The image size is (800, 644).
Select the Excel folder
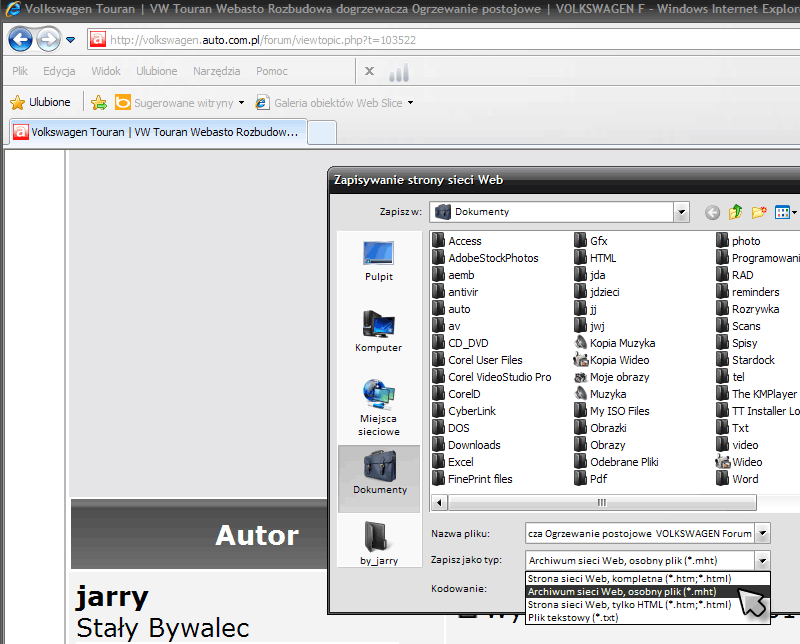453,462
